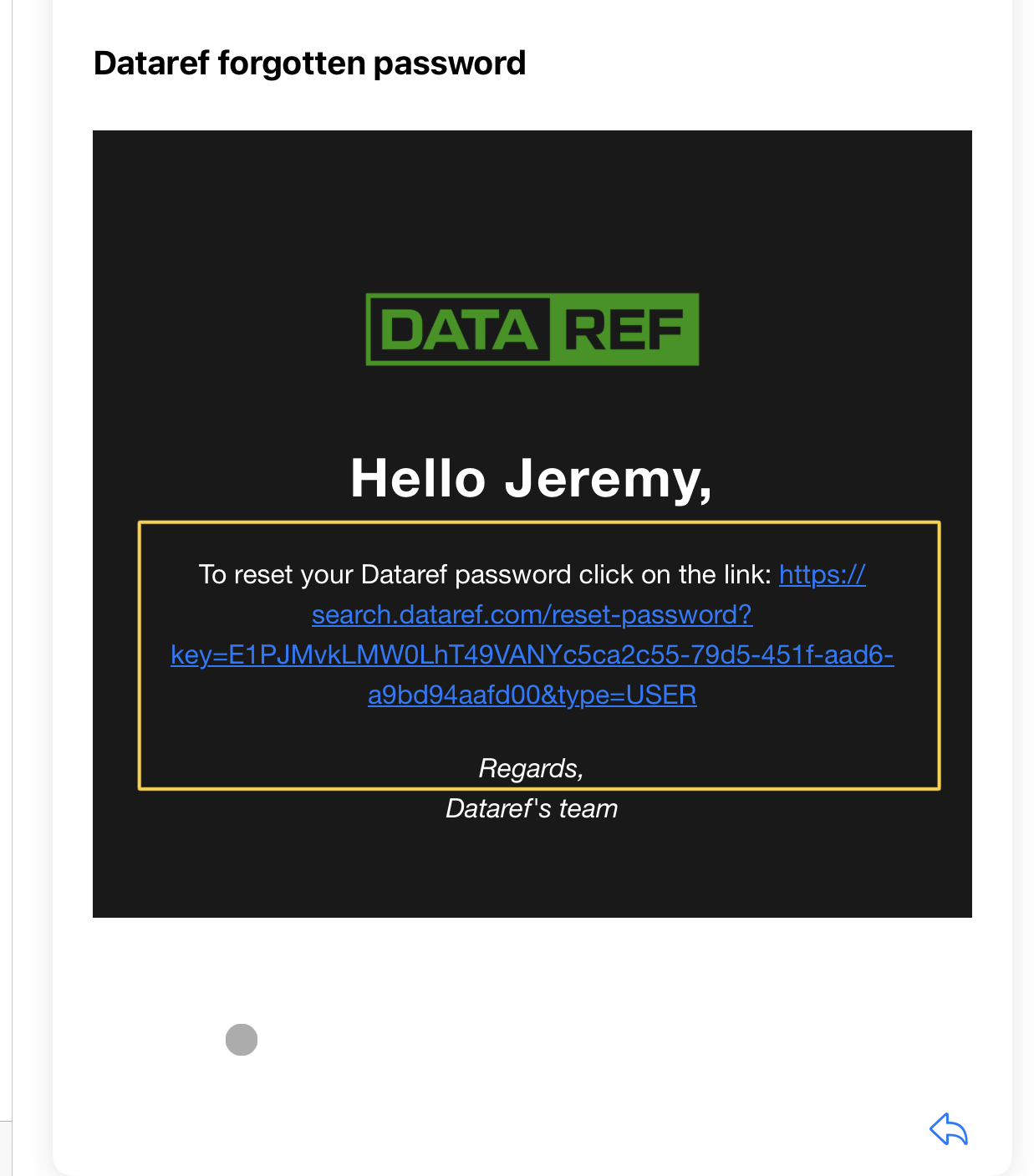Open the search.dataref.com/reset-password link line
This screenshot has width=1034, height=1176.
coord(532,615)
